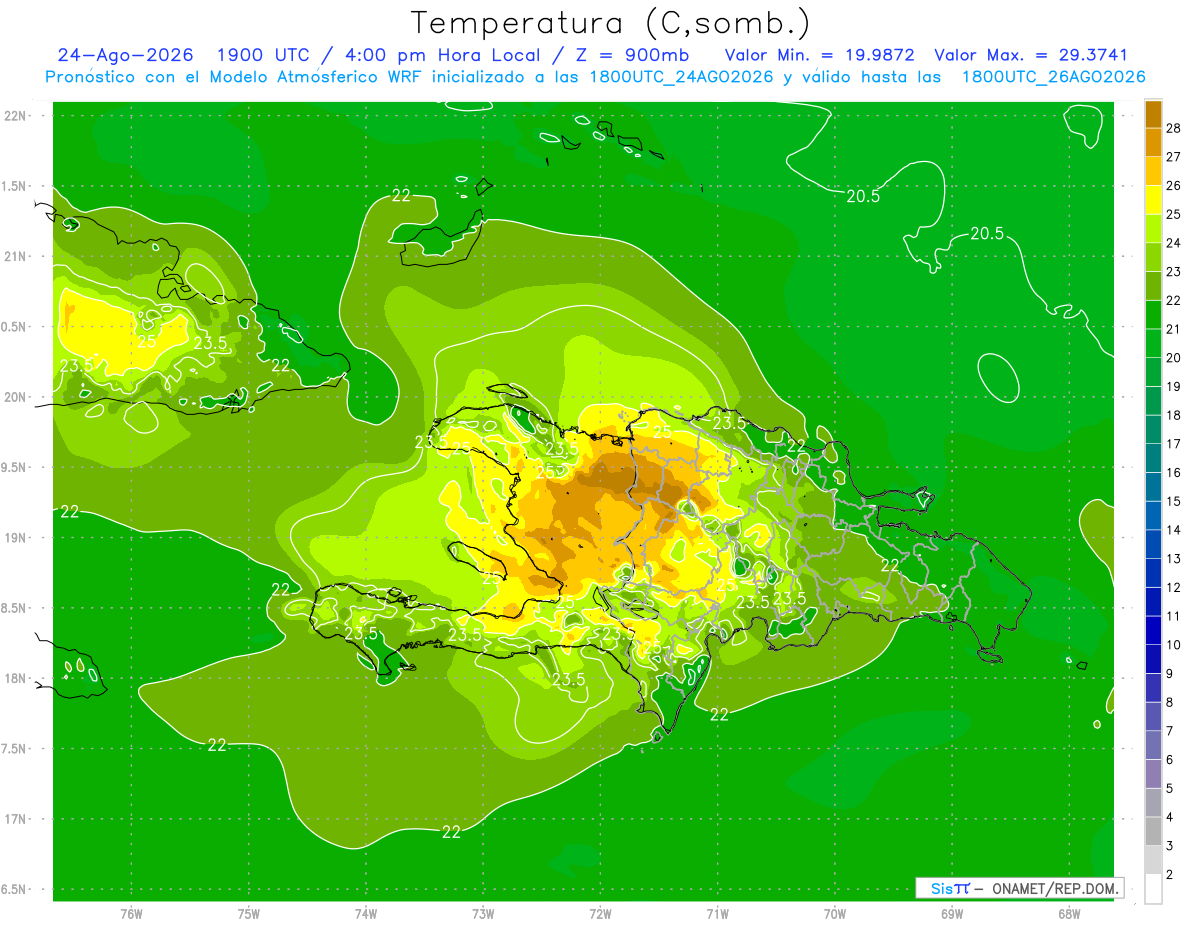
Task: Click legend scale value 21
Action: pos(1175,329)
